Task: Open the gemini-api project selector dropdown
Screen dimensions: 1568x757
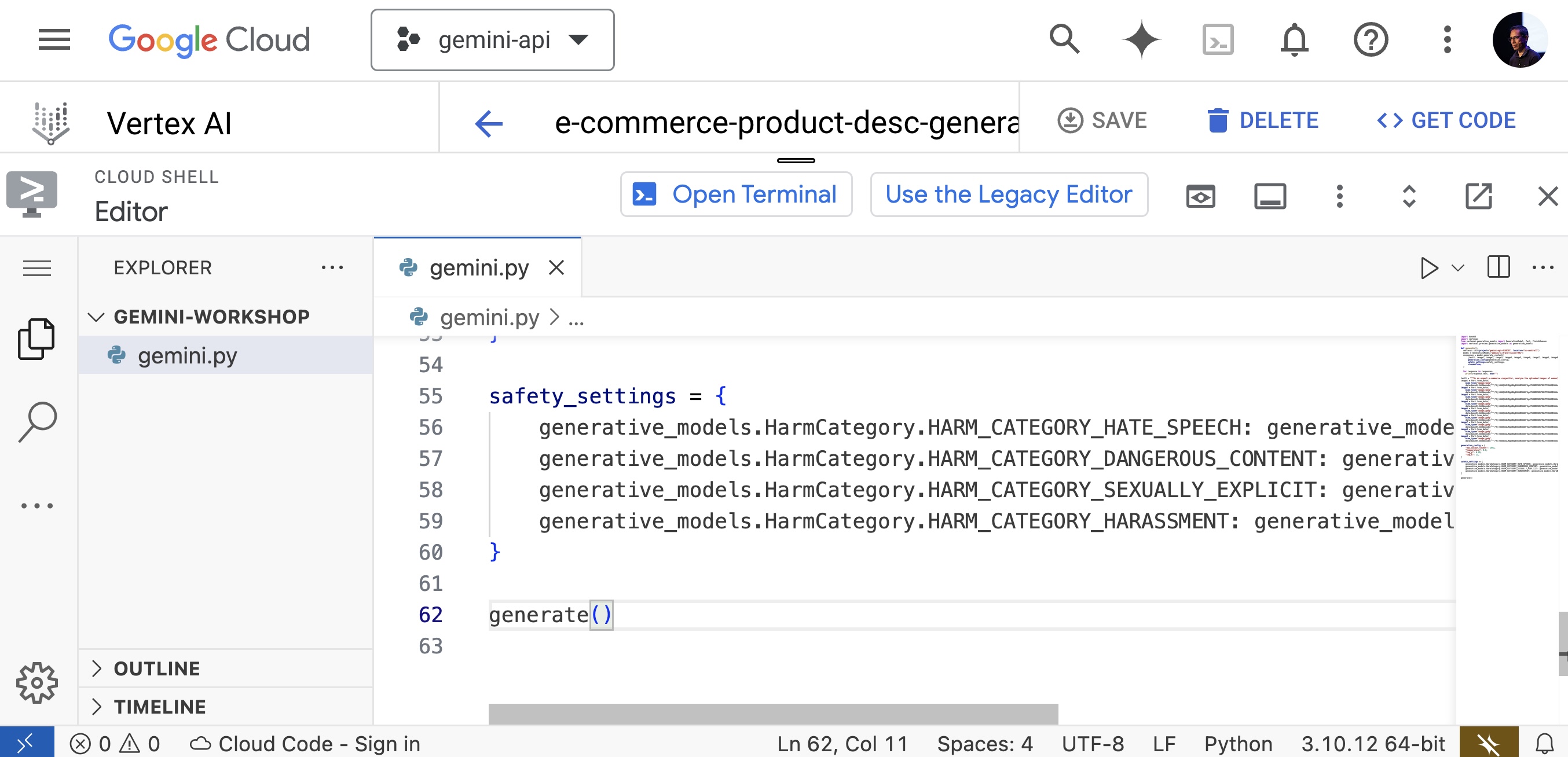Action: tap(493, 39)
